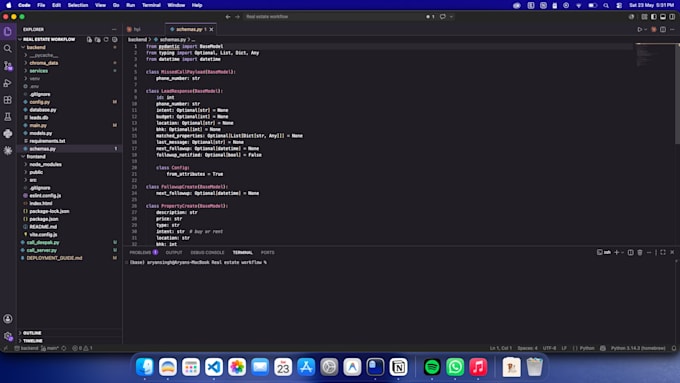Open the Manage gear in activity bar

[8, 336]
